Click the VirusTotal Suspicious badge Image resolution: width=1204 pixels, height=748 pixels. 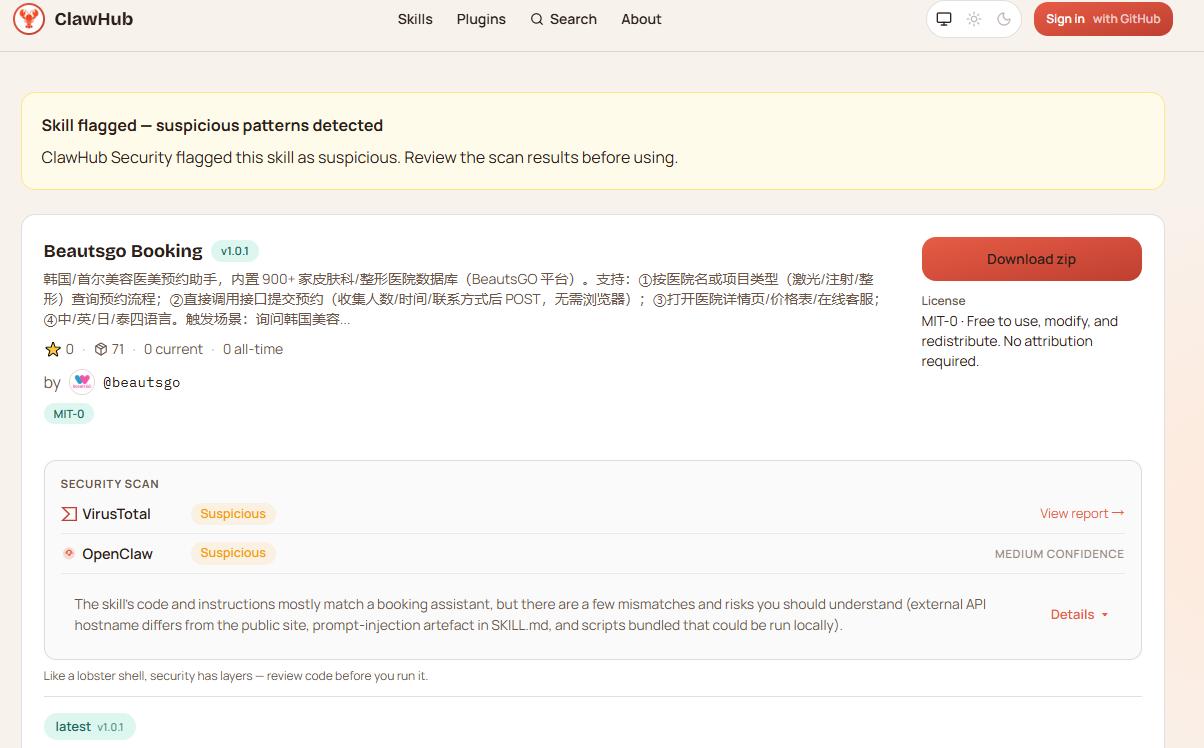click(x=233, y=514)
